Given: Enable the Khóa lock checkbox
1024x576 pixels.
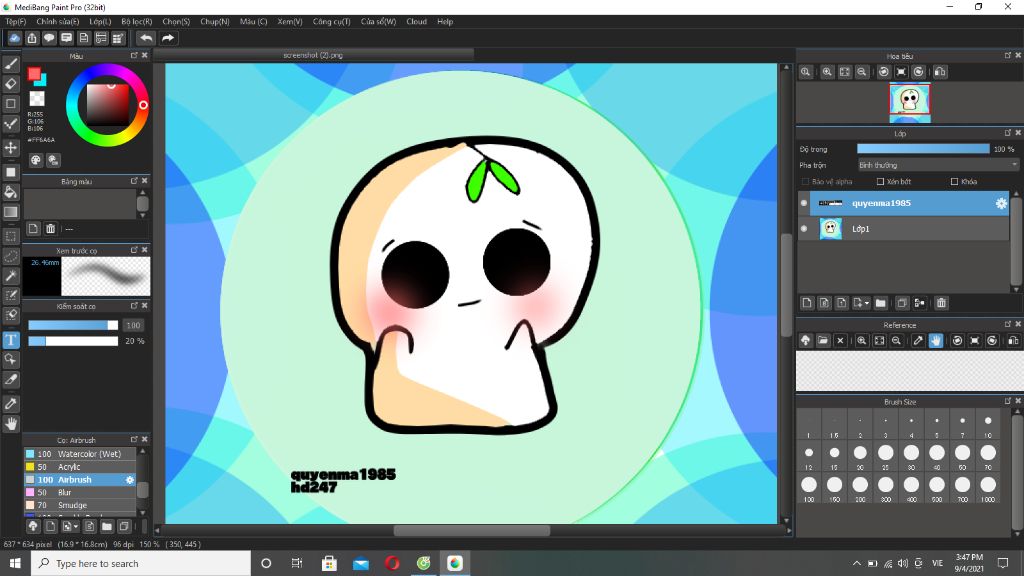Looking at the screenshot, I should point(954,182).
